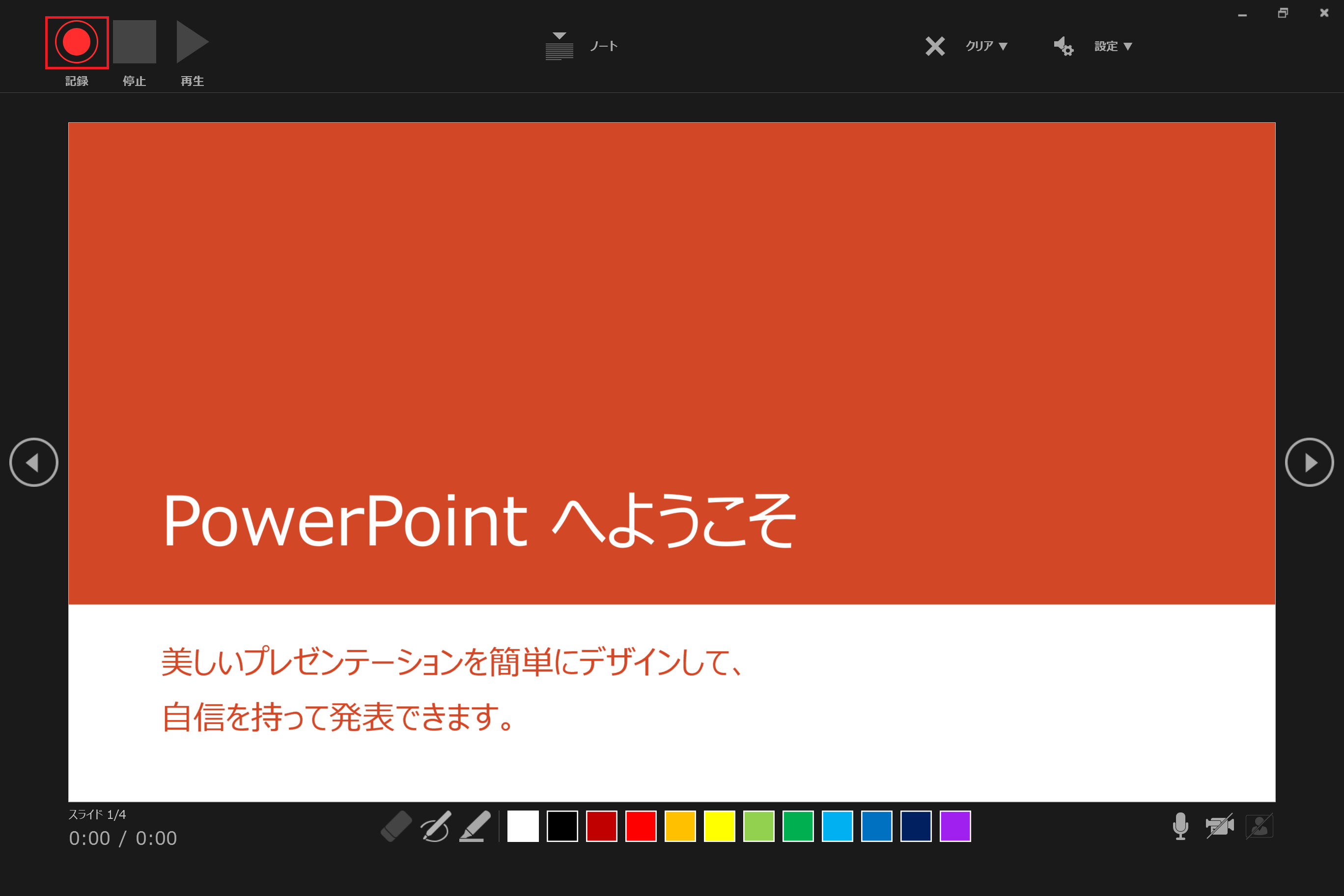Click the 停止 stop button
The height and width of the screenshot is (896, 1344).
pos(134,42)
